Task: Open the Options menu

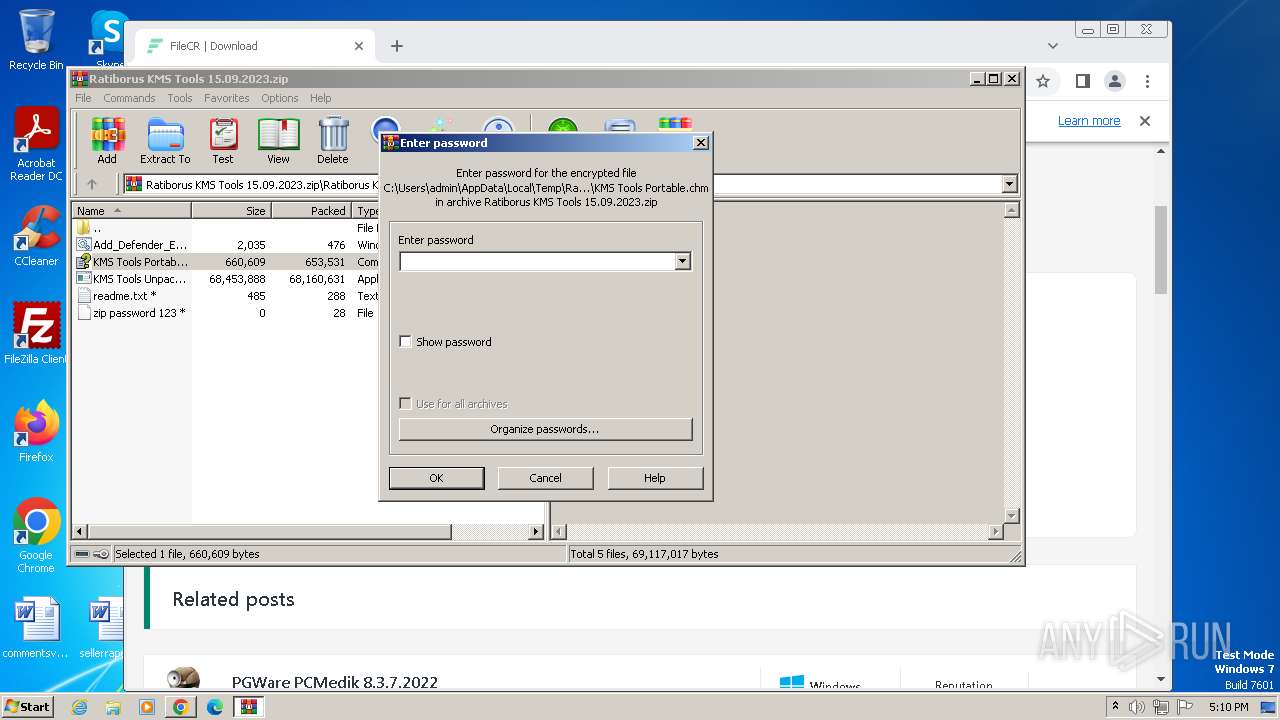Action: click(x=280, y=98)
